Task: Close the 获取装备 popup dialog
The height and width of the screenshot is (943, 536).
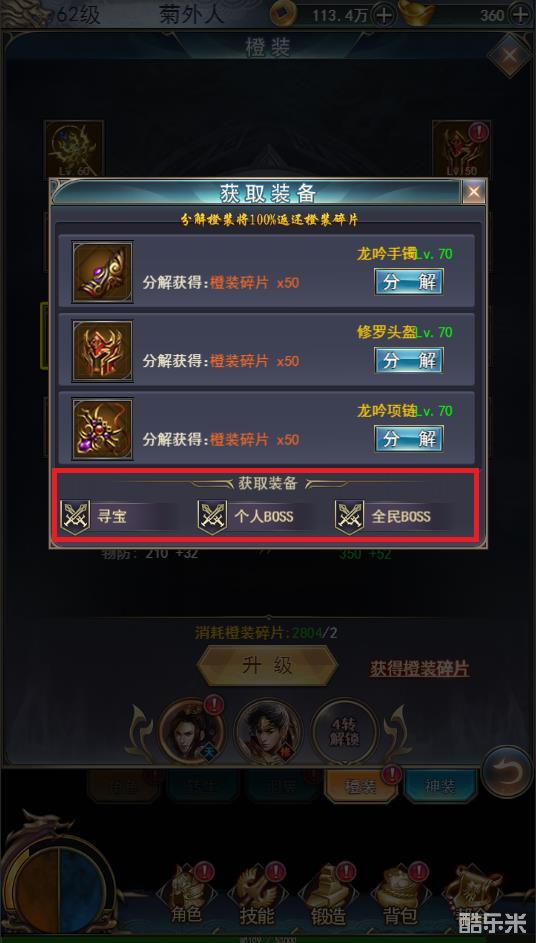Action: click(x=474, y=192)
